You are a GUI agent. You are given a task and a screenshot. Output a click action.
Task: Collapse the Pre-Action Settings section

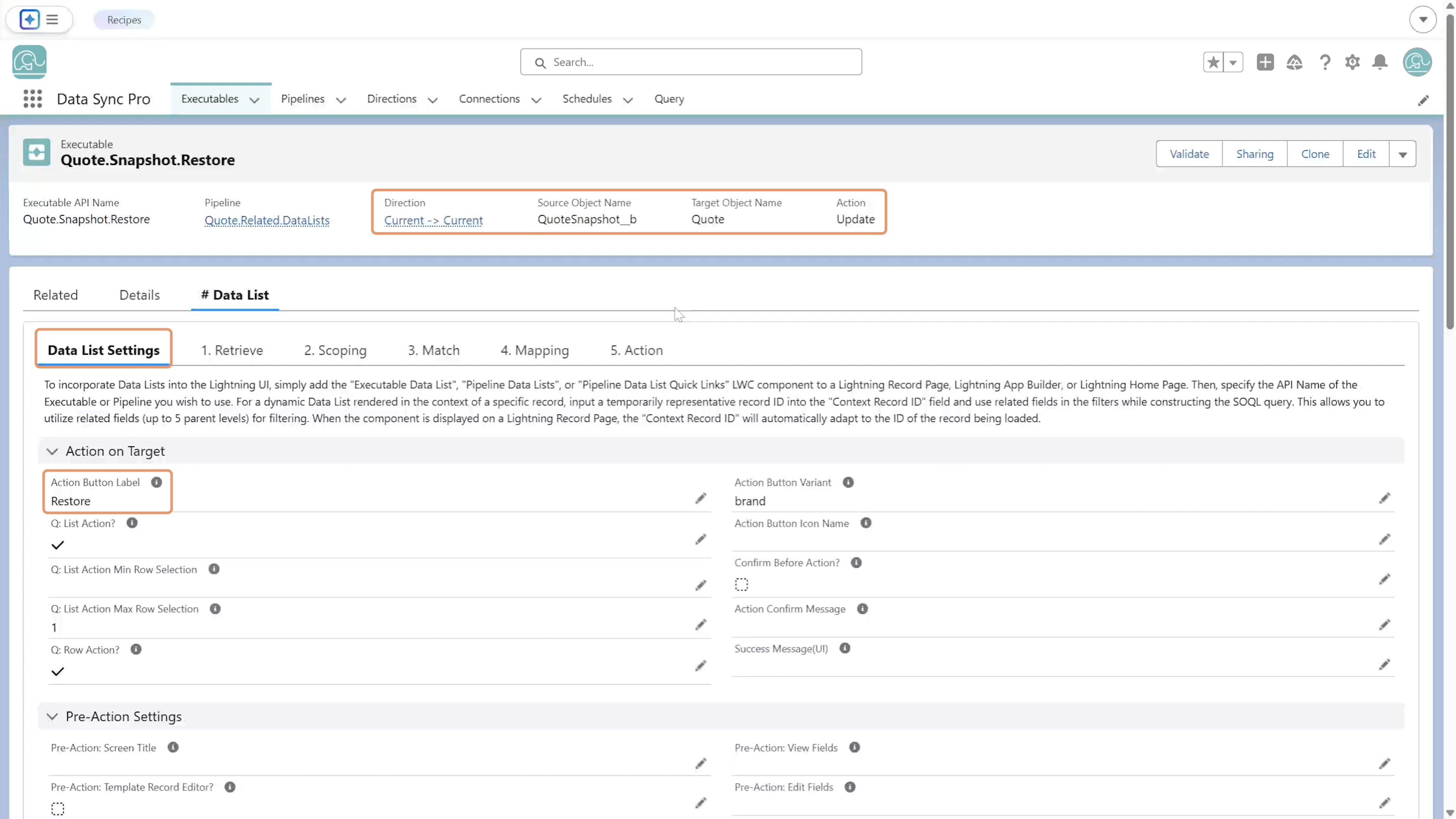point(52,717)
